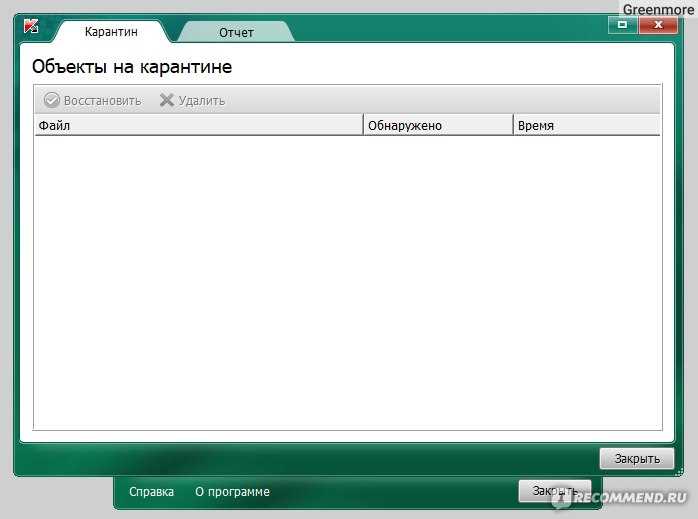Click the Восстановить button

point(93,100)
